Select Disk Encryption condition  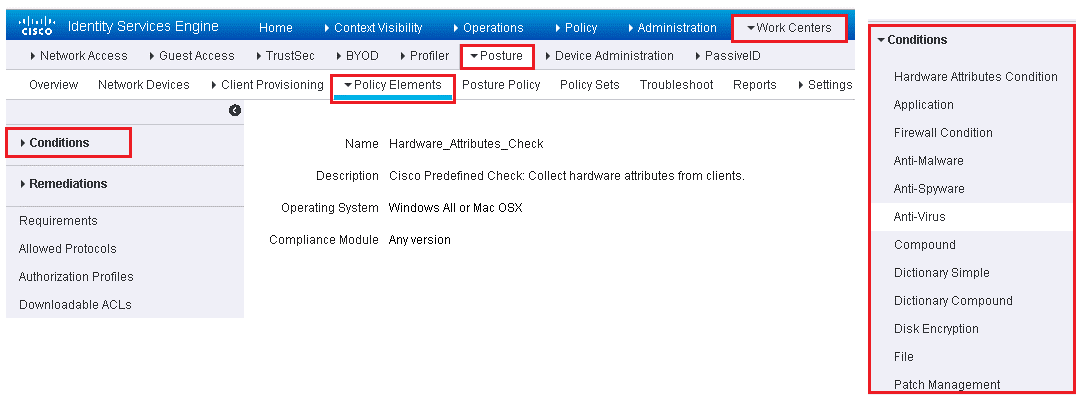point(936,328)
